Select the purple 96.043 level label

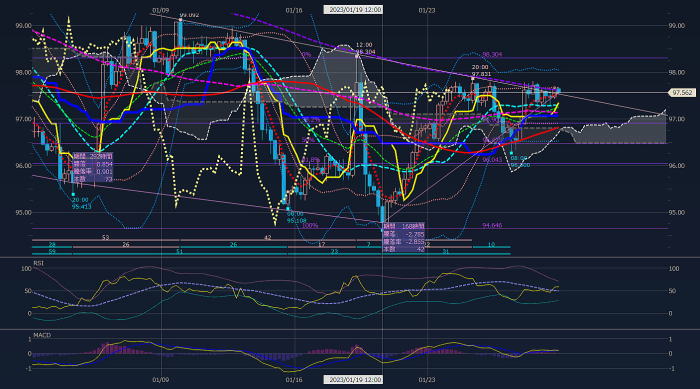coord(492,159)
